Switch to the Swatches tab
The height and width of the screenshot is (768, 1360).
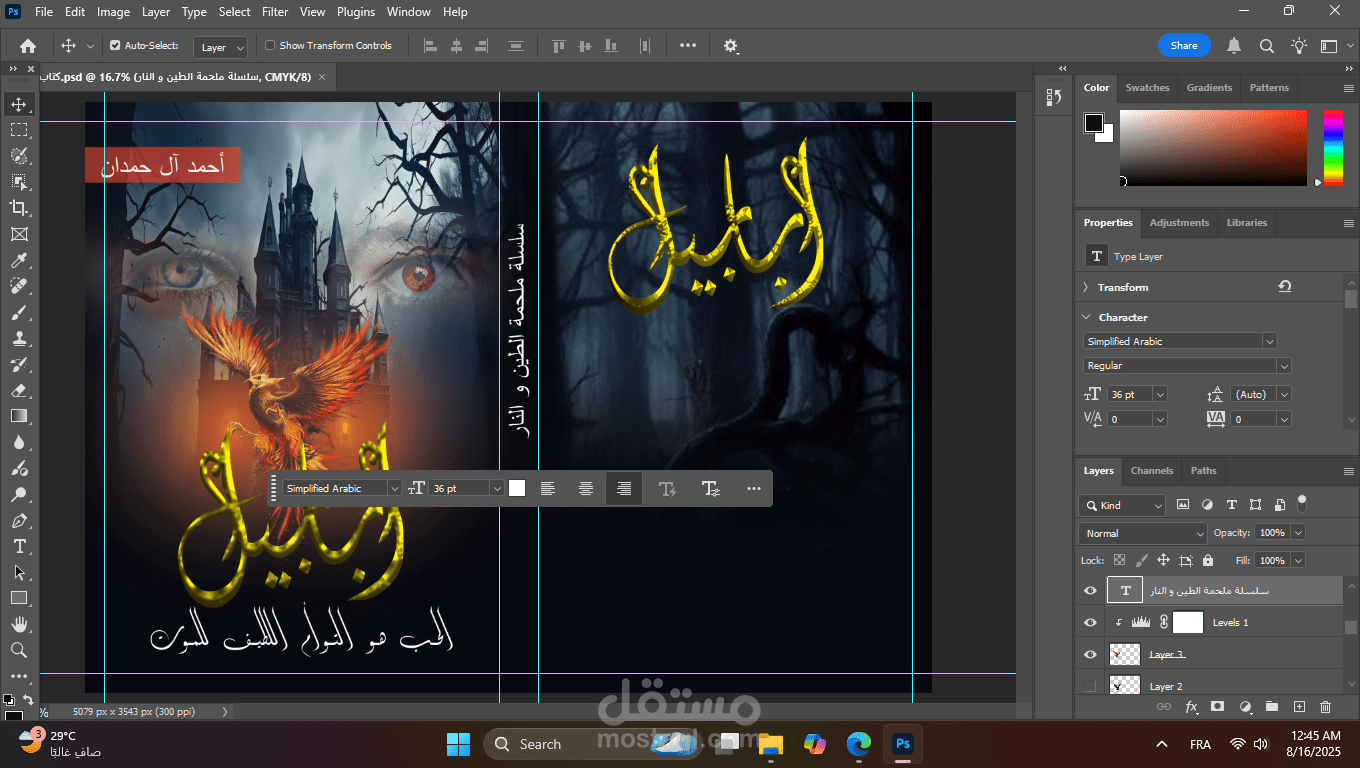(1147, 88)
